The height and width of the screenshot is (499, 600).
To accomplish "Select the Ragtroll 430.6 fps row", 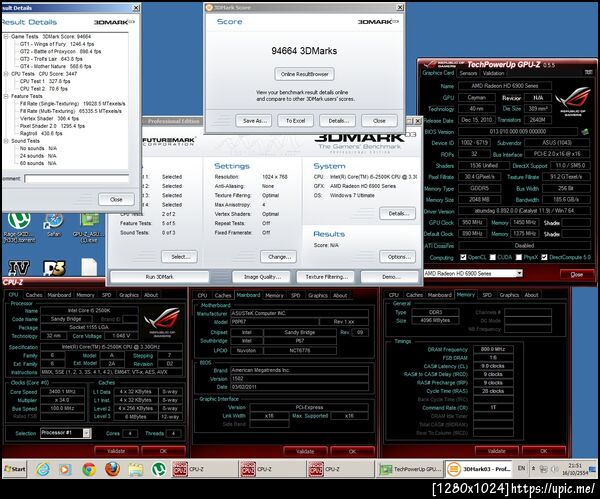I will (x=41, y=134).
